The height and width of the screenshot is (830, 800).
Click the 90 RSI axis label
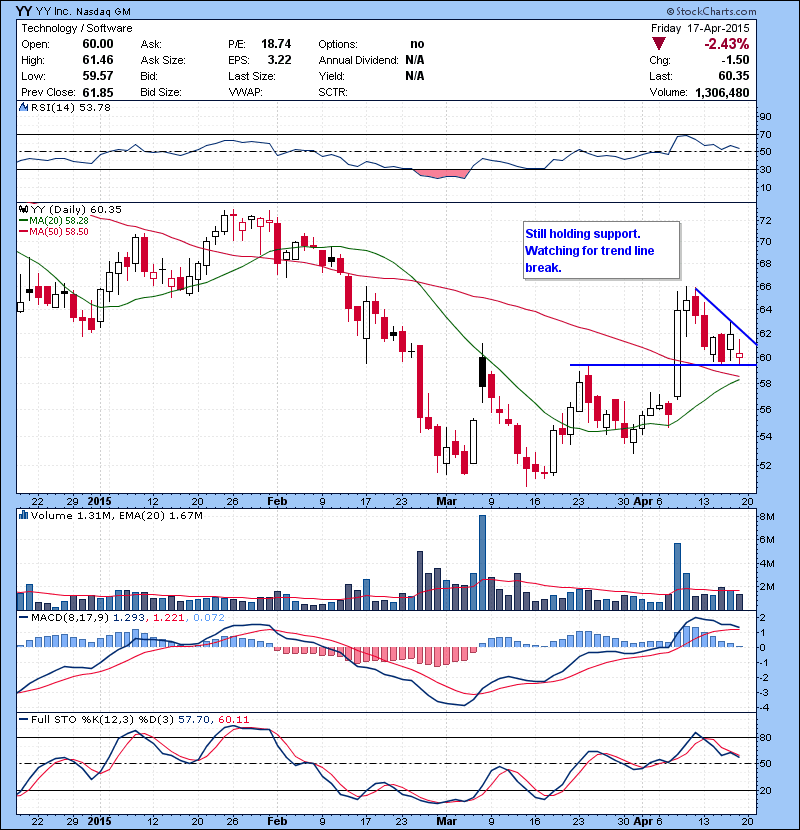coord(766,116)
